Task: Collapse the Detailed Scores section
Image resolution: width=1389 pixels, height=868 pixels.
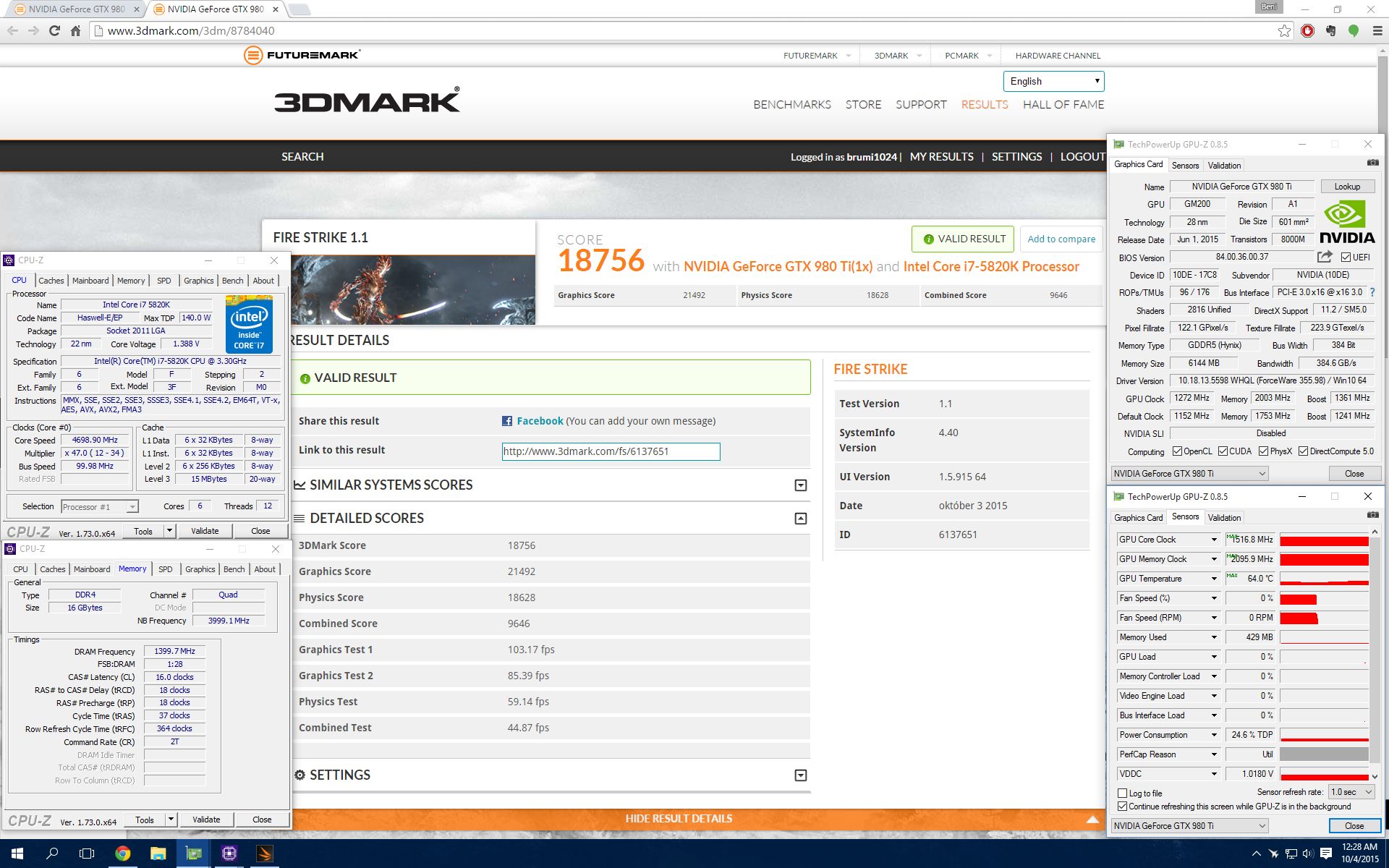Action: [801, 519]
